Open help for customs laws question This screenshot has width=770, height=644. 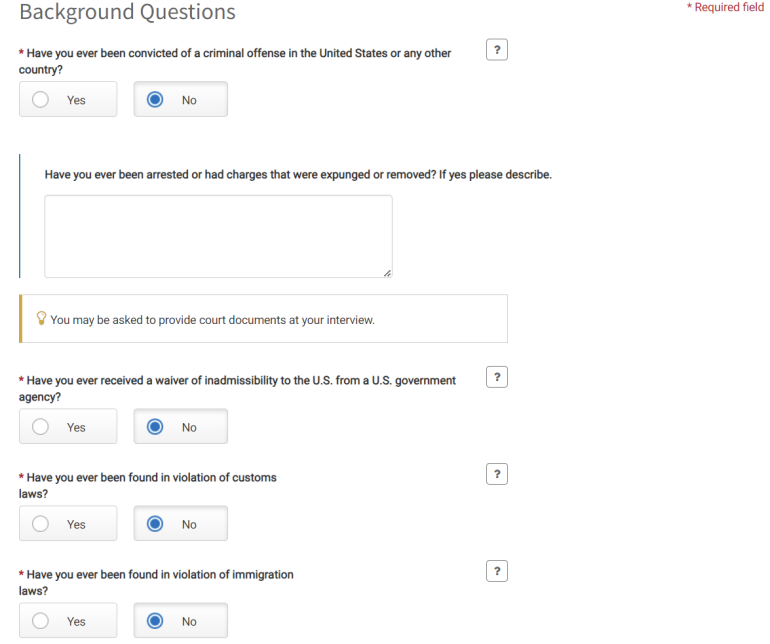tap(497, 474)
